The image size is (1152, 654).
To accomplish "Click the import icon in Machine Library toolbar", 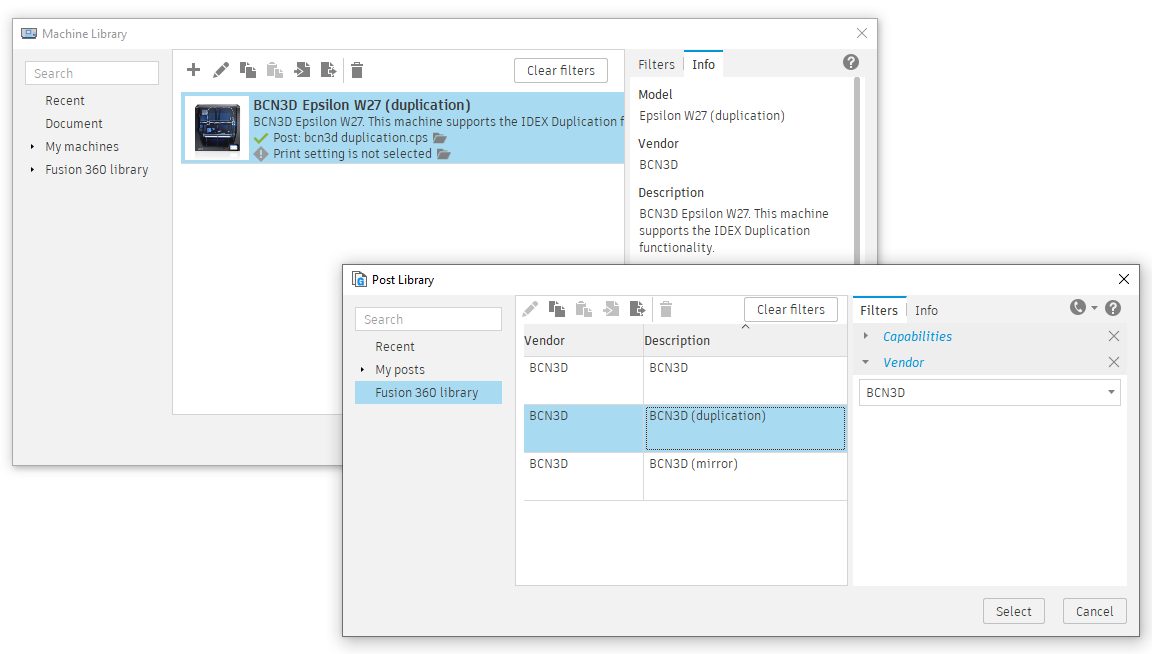I will [x=302, y=70].
